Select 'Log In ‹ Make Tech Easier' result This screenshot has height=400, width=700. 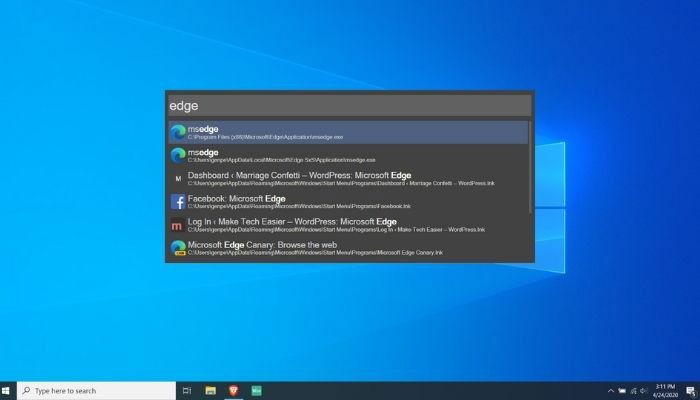point(348,225)
